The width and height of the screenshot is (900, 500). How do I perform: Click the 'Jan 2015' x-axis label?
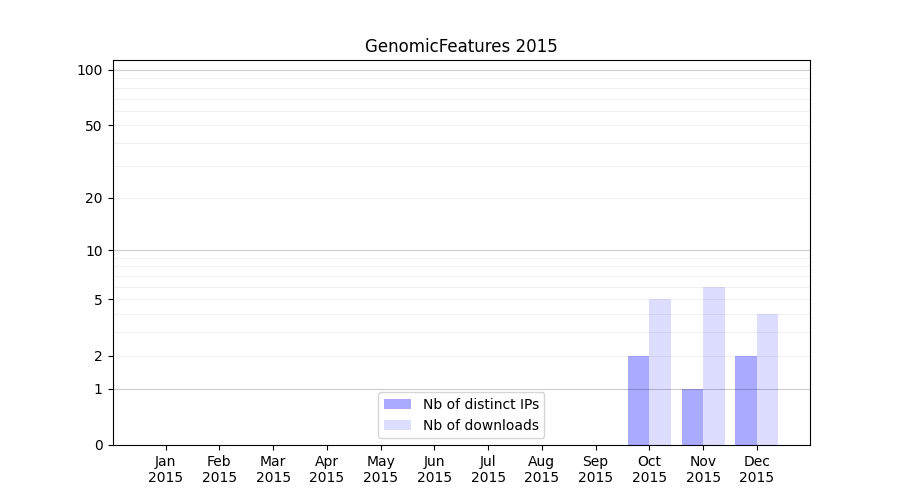[166, 469]
